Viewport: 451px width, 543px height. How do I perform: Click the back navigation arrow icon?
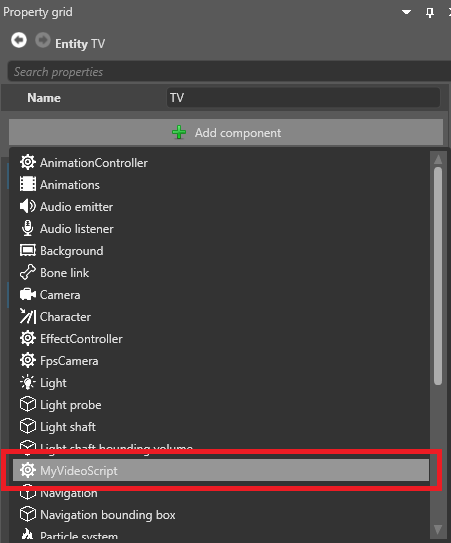tap(19, 40)
